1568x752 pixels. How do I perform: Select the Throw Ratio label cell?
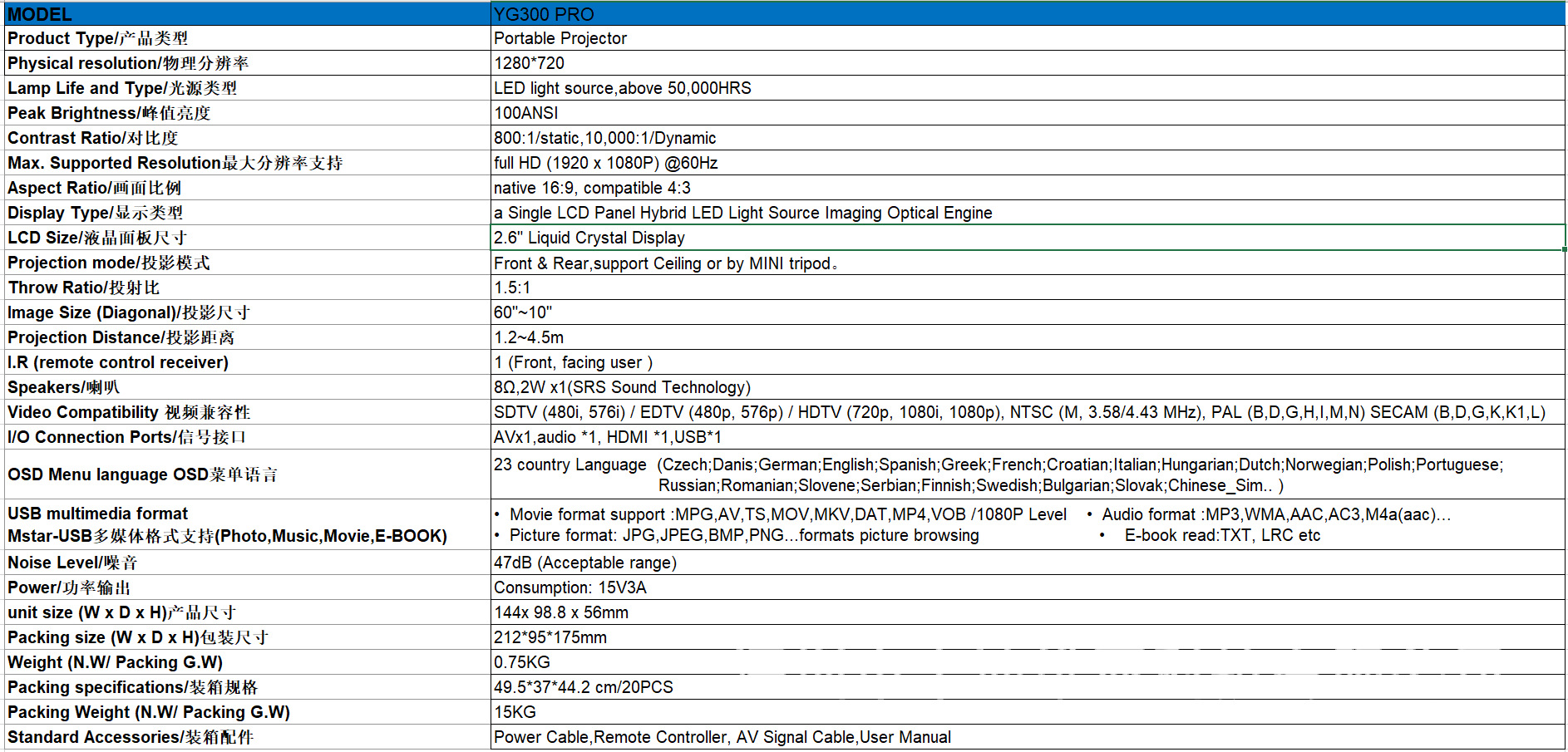(x=247, y=288)
